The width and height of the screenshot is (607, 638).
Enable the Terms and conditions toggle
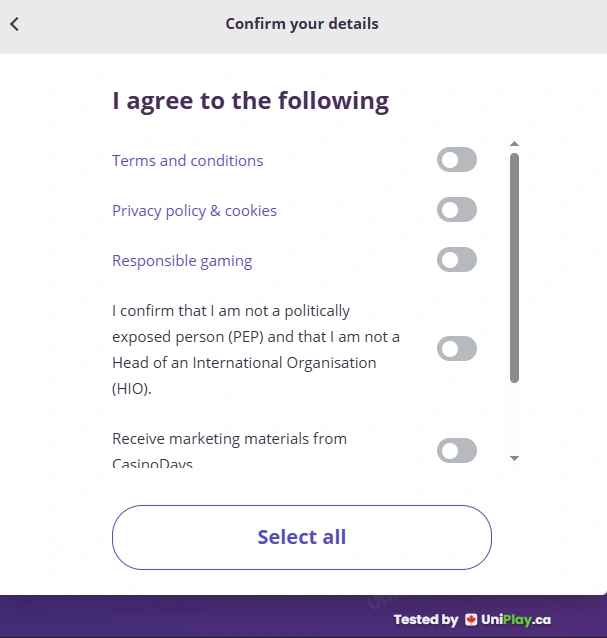point(457,160)
